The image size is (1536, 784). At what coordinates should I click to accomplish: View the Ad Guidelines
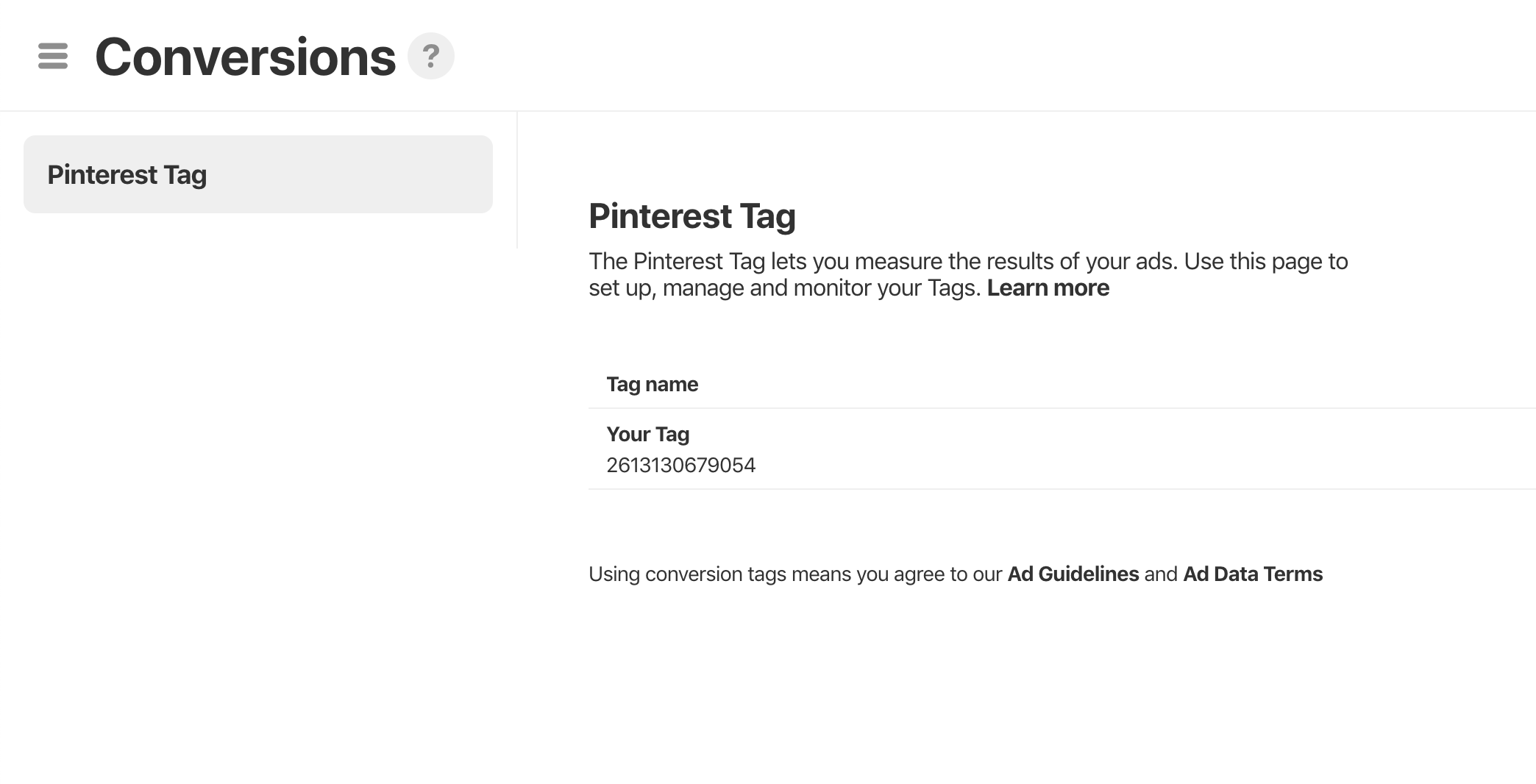tap(1073, 574)
